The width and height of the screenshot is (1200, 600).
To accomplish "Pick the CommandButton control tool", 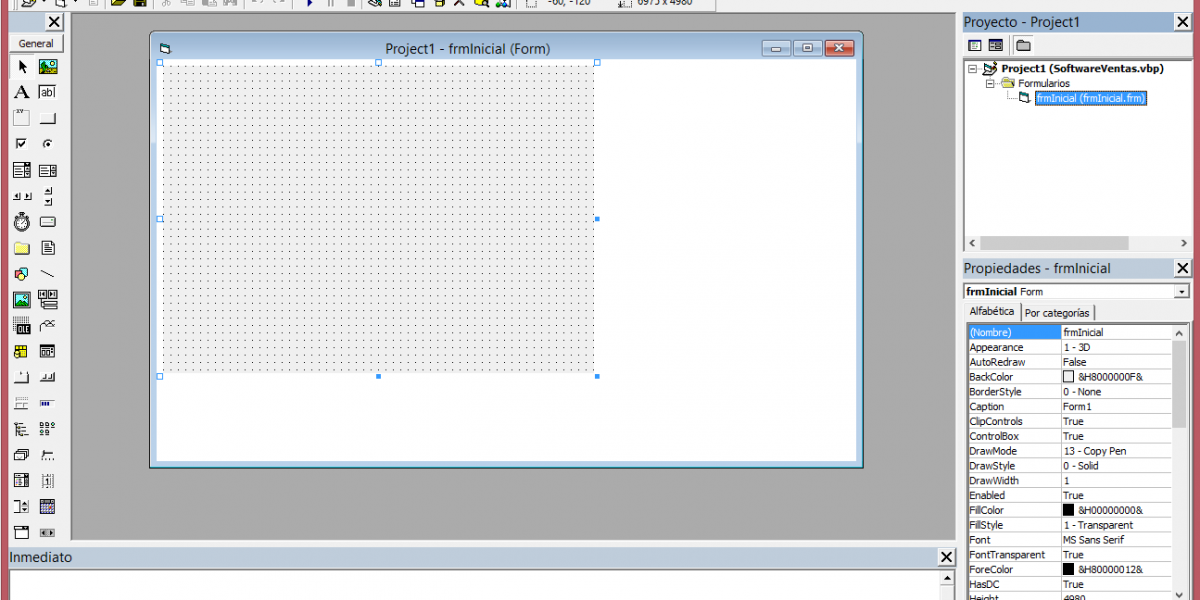I will pos(47,118).
